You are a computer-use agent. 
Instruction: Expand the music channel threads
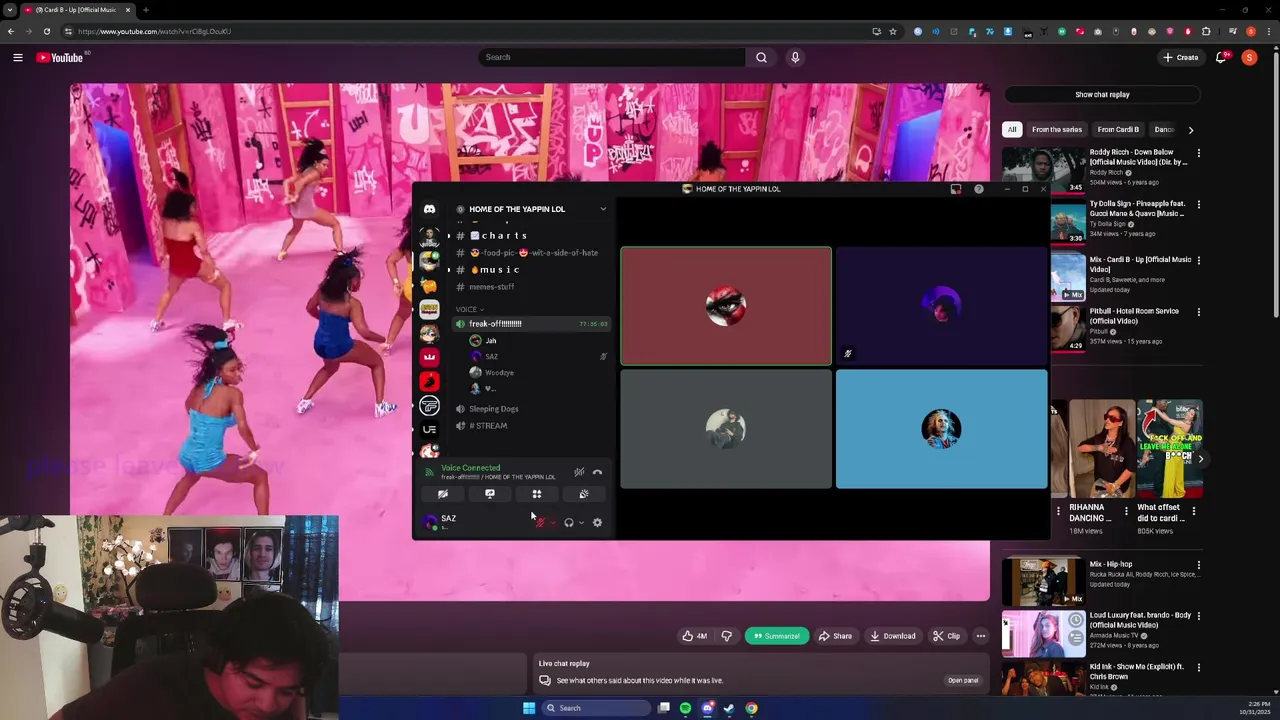[x=449, y=270]
